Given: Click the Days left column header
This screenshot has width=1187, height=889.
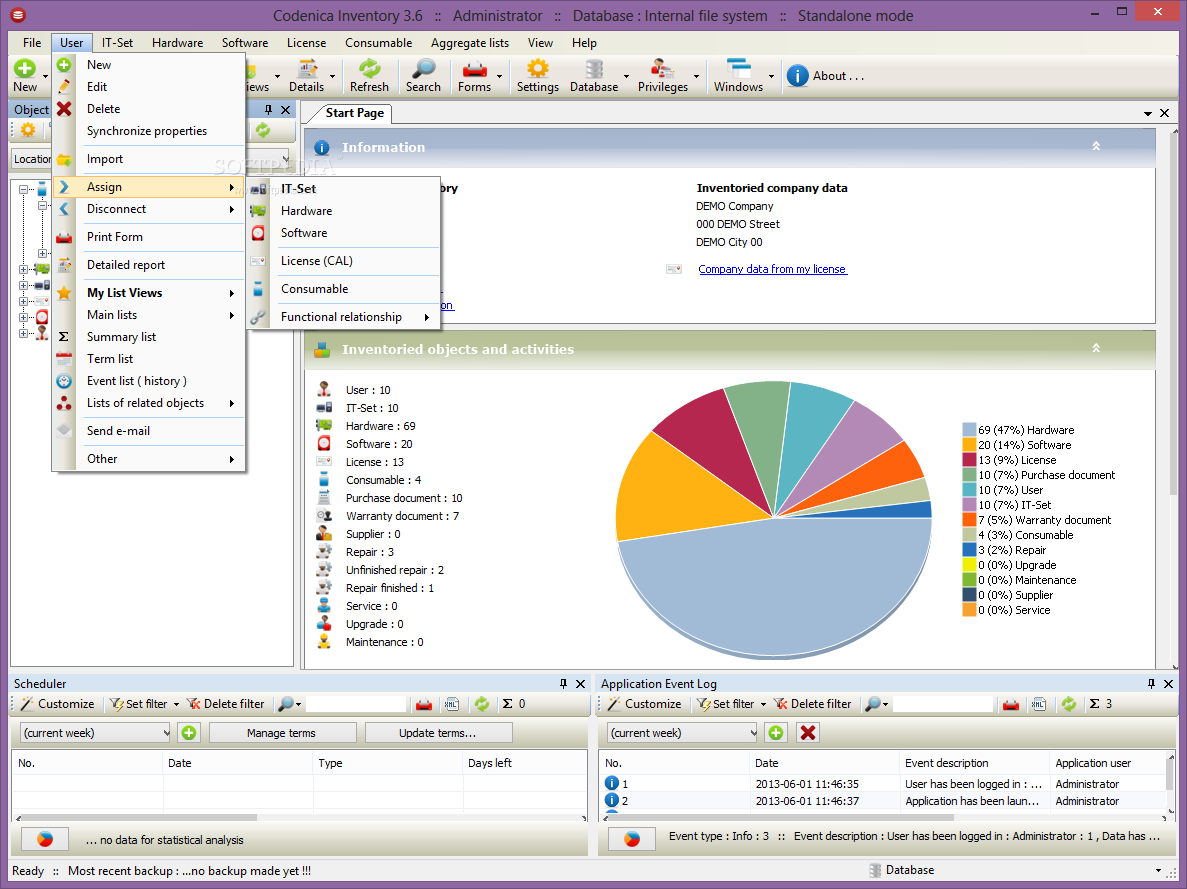Looking at the screenshot, I should pos(524,763).
